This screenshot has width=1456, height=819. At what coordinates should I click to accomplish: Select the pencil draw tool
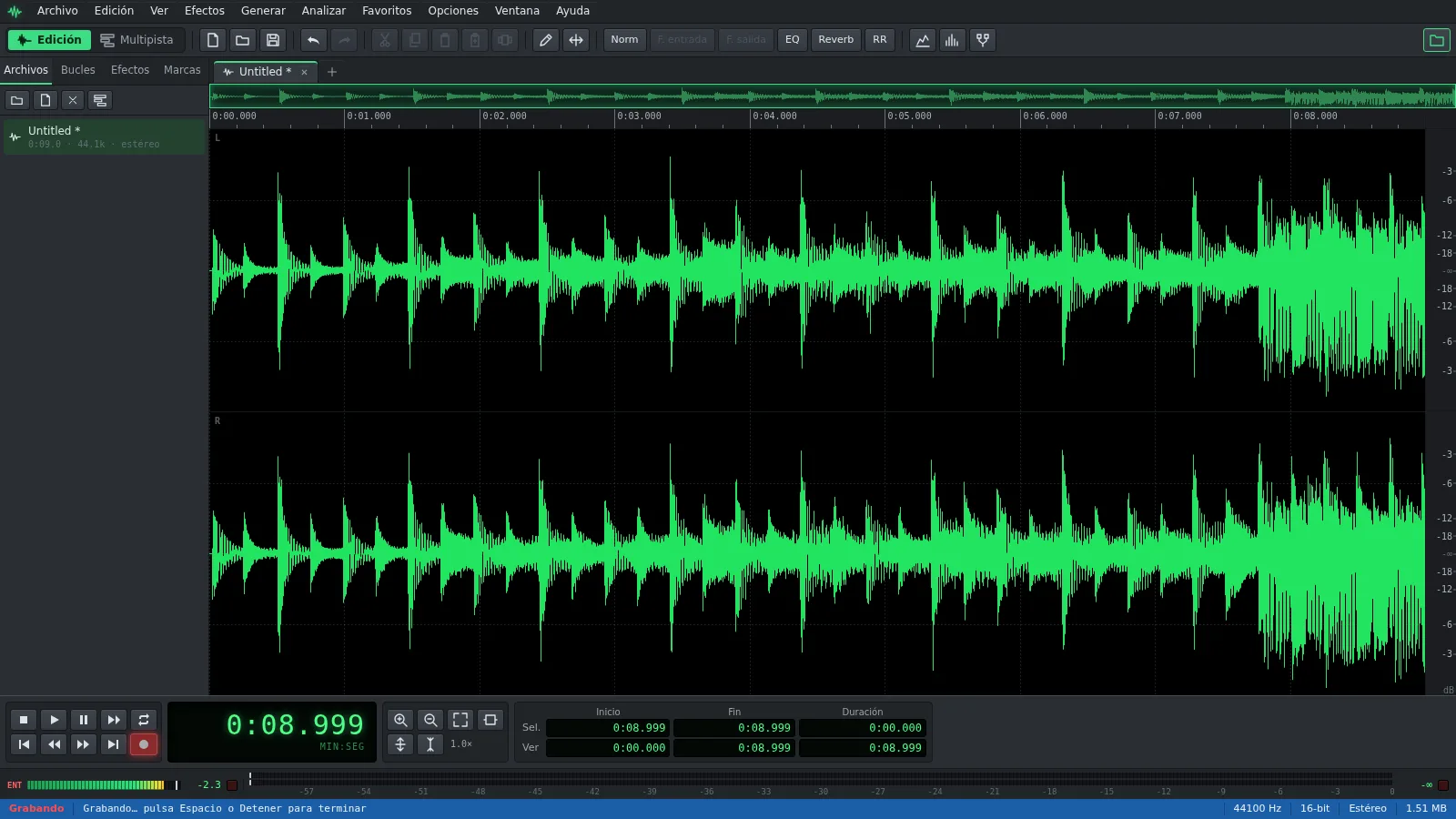click(x=545, y=40)
